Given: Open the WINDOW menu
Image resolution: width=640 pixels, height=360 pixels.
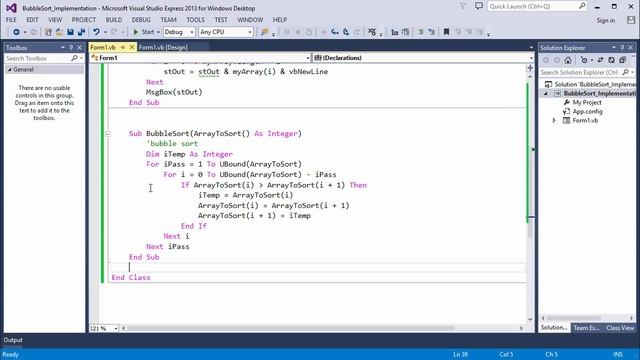Looking at the screenshot, I should [250, 20].
